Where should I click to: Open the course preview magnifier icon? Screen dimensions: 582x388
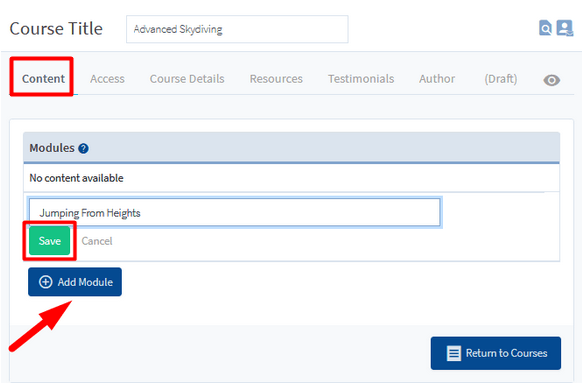[x=545, y=28]
